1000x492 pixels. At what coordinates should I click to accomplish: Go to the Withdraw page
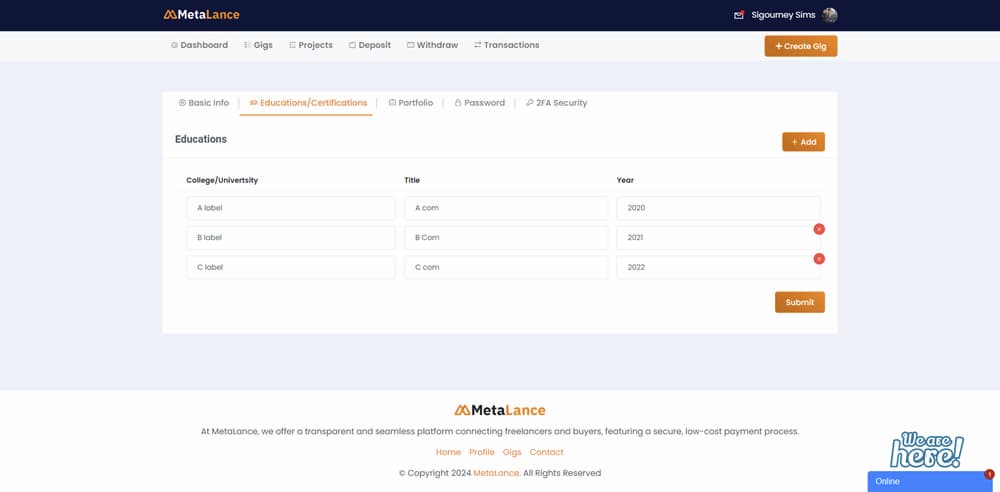[432, 45]
